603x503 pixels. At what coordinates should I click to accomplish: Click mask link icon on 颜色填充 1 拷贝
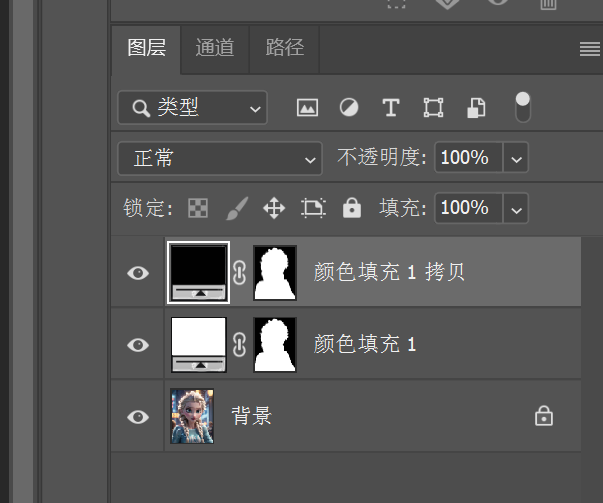point(239,273)
